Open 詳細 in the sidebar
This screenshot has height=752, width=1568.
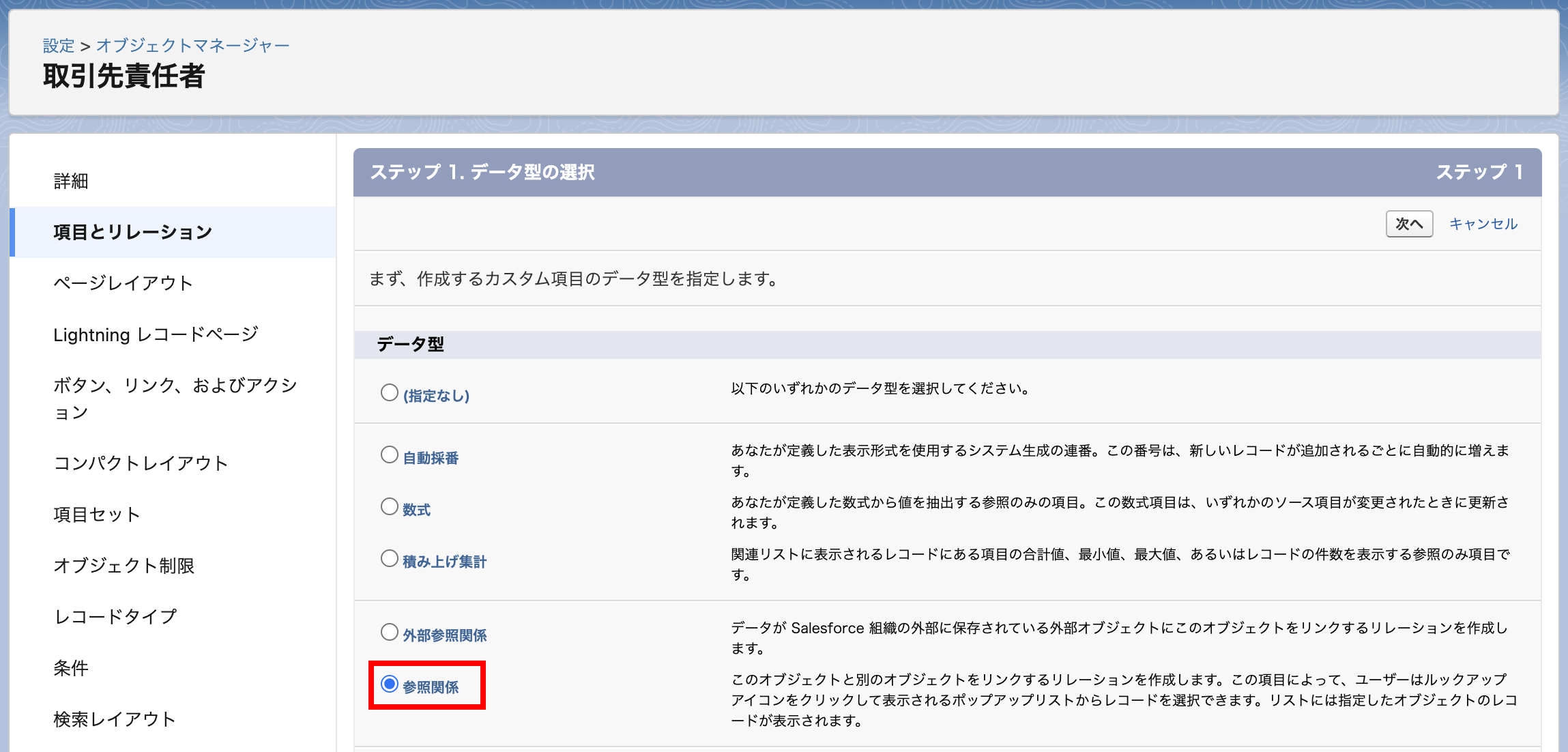pyautogui.click(x=71, y=181)
